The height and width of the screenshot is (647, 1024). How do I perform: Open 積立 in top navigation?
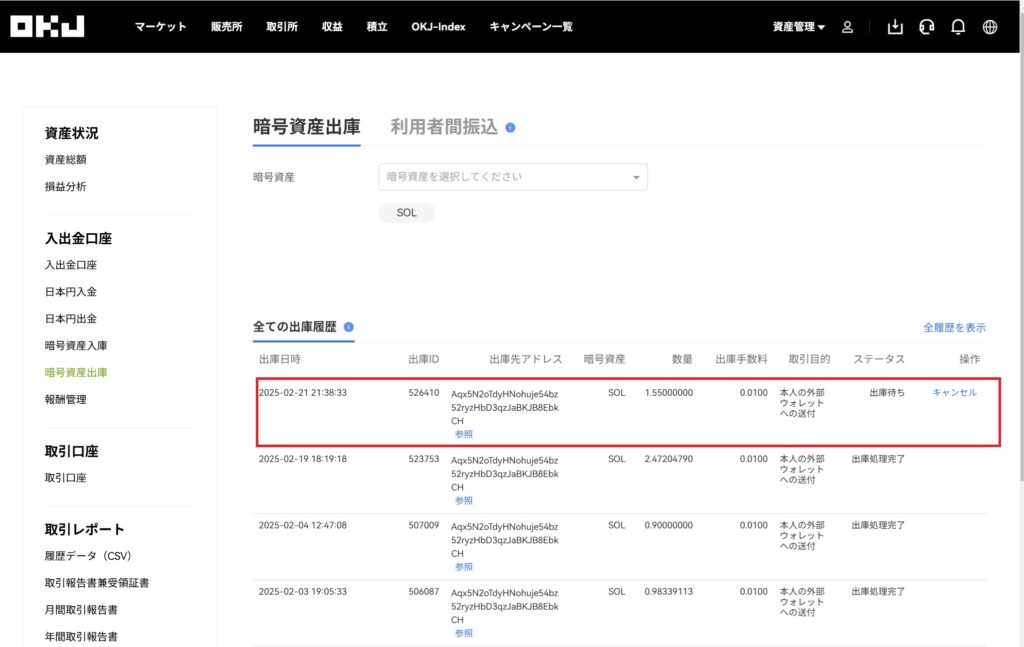377,27
